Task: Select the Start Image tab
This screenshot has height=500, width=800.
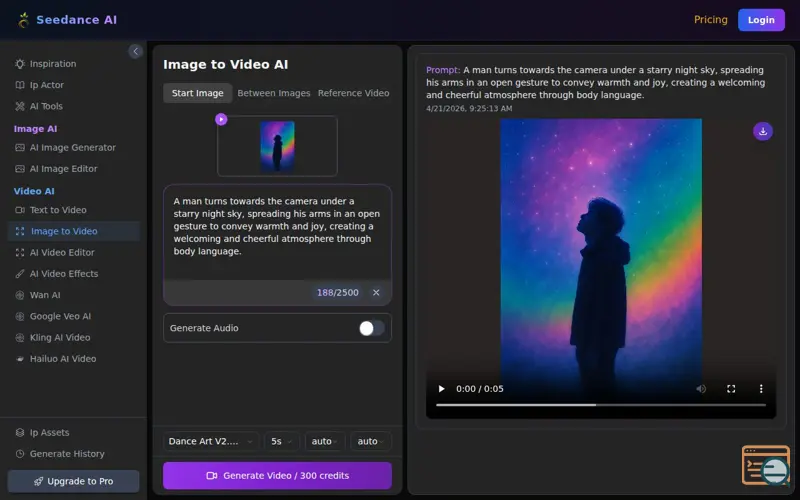Action: coord(197,93)
